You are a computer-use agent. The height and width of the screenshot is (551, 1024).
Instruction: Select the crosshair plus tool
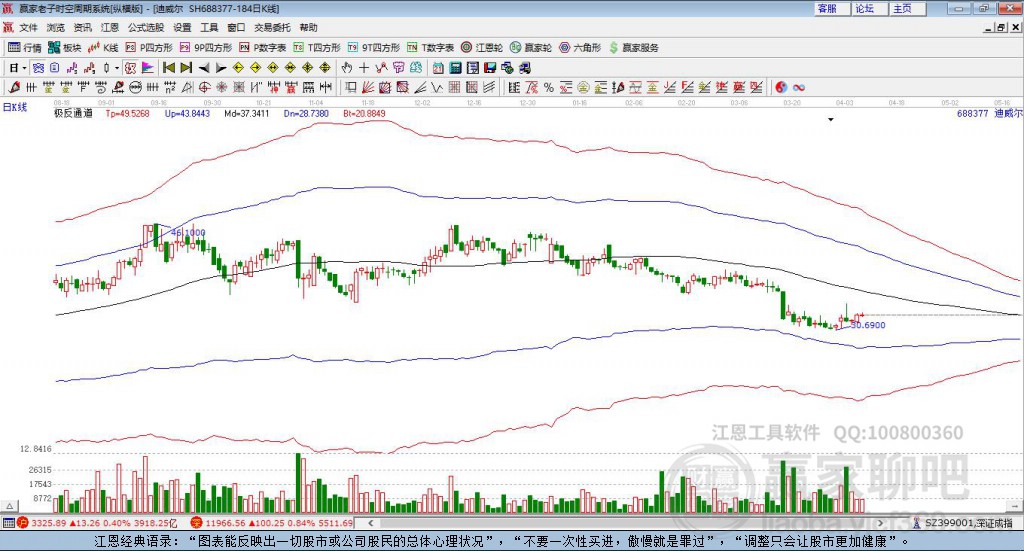tap(364, 68)
